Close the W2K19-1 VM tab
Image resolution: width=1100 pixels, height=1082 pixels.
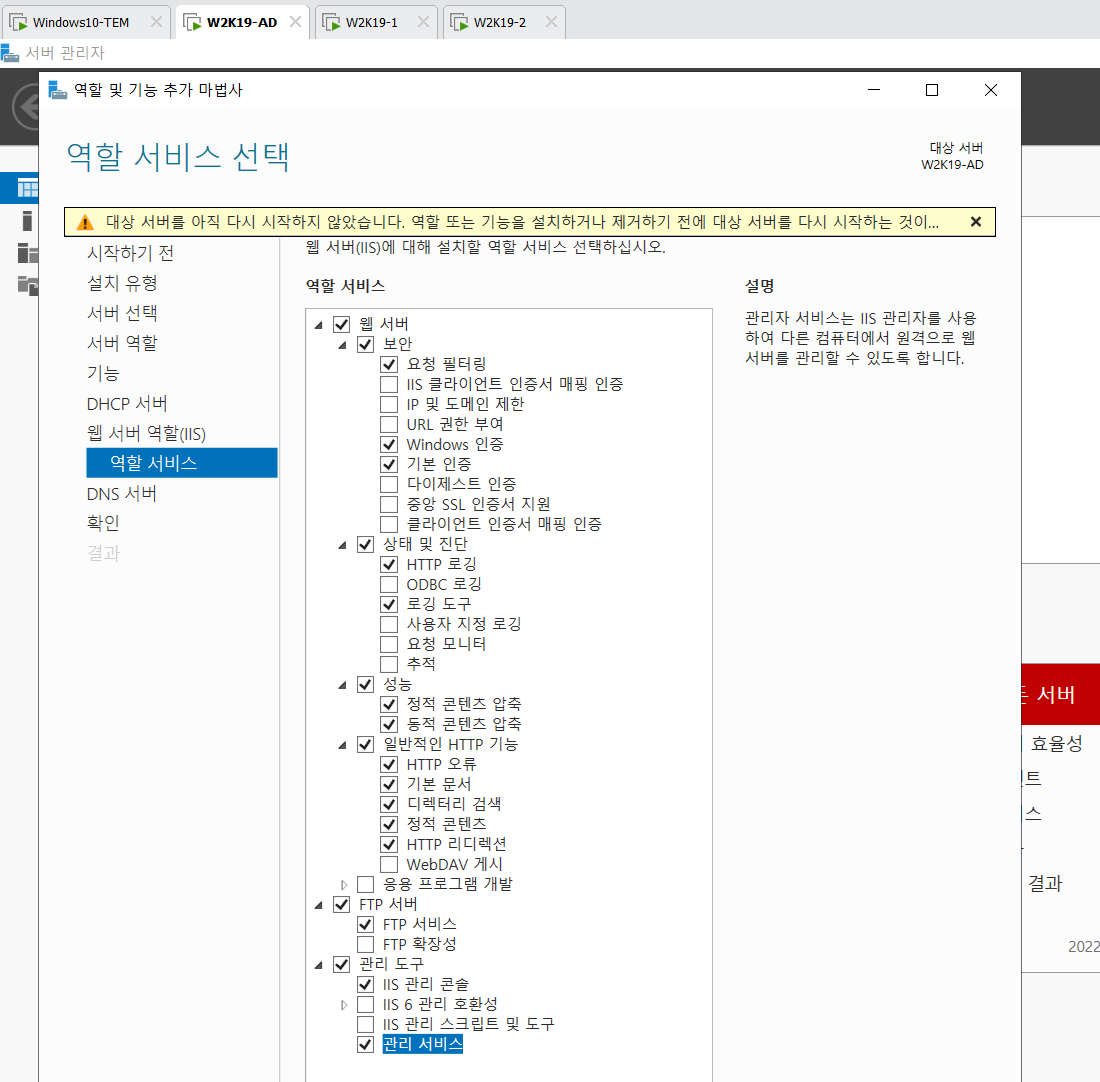(x=423, y=22)
